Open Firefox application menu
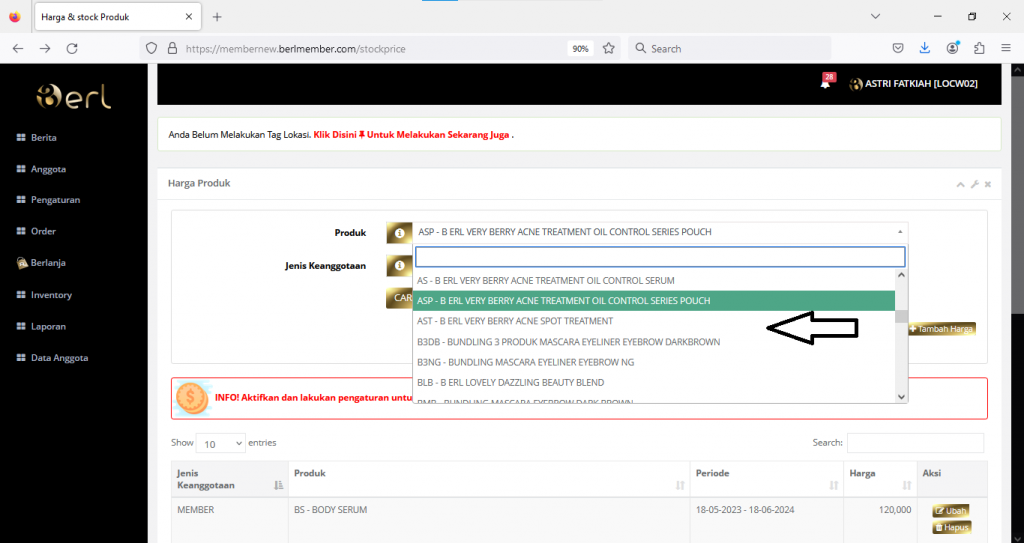Image resolution: width=1024 pixels, height=543 pixels. point(1005,48)
